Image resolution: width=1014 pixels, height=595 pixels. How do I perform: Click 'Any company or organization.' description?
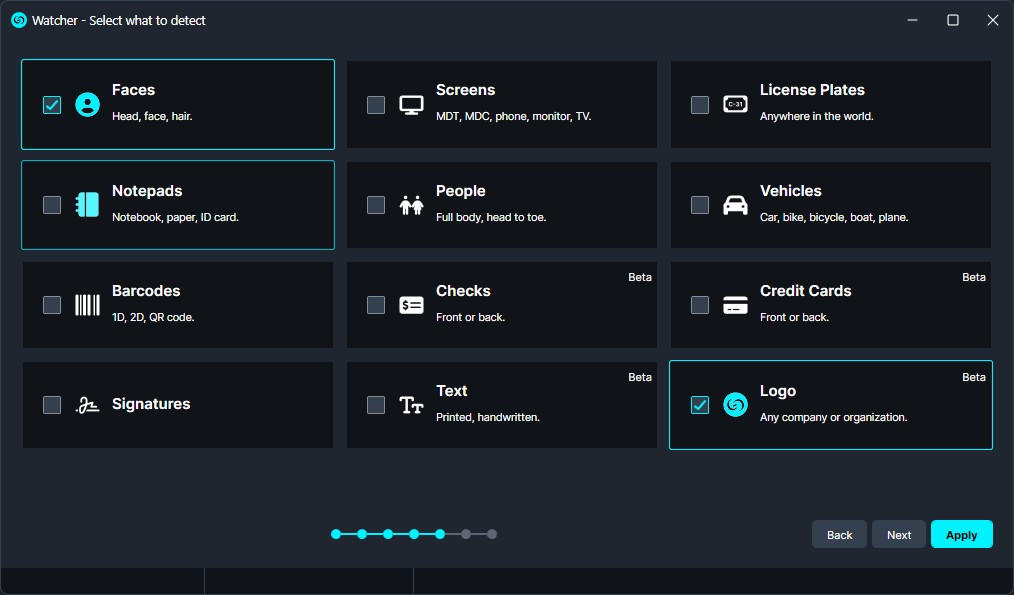click(x=834, y=418)
